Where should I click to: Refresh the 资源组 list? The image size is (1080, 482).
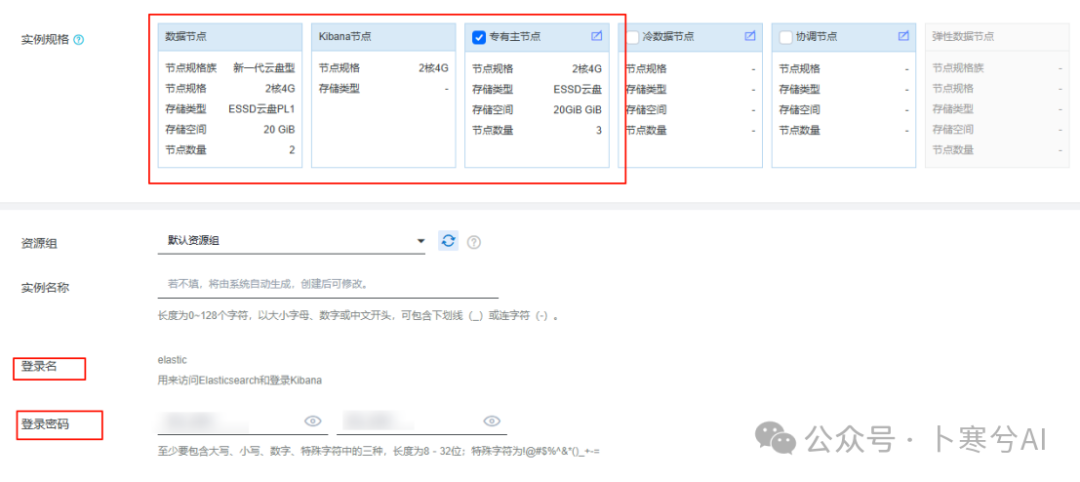449,241
